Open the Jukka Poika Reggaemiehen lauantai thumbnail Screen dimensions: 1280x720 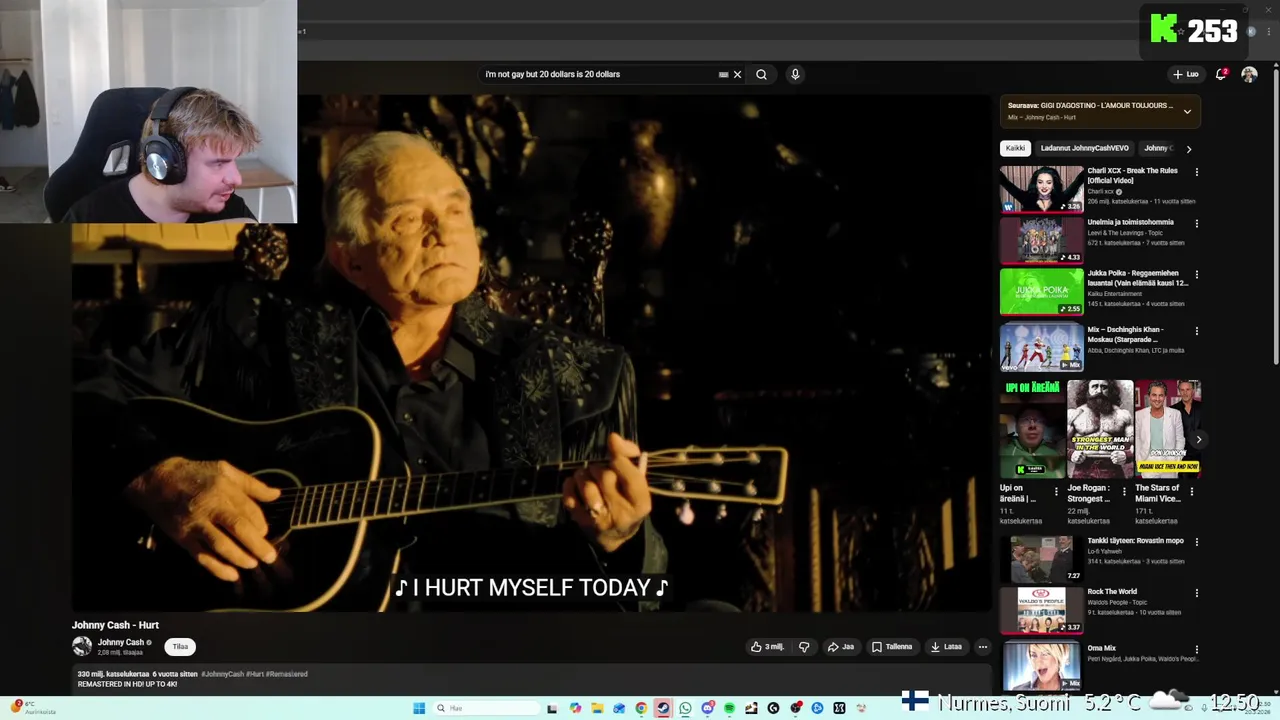[x=1041, y=291]
